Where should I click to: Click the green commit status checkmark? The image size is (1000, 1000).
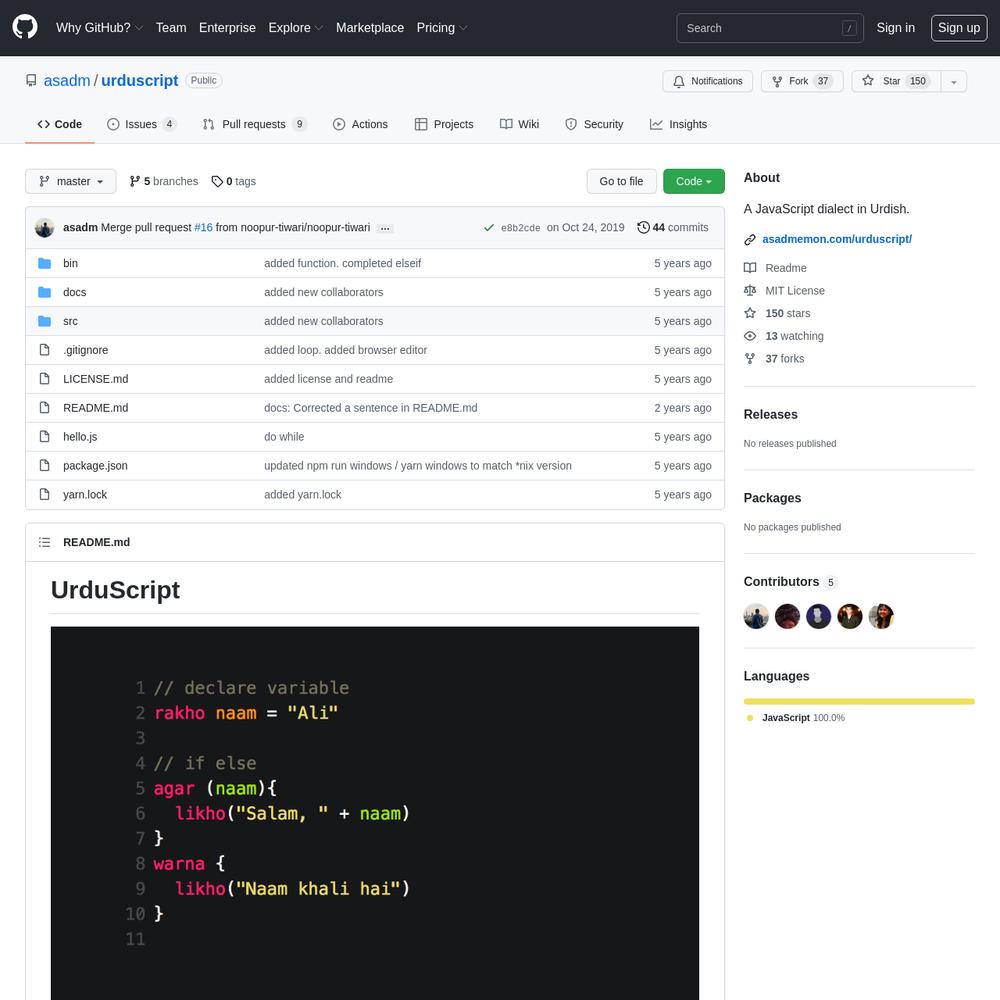pyautogui.click(x=489, y=228)
